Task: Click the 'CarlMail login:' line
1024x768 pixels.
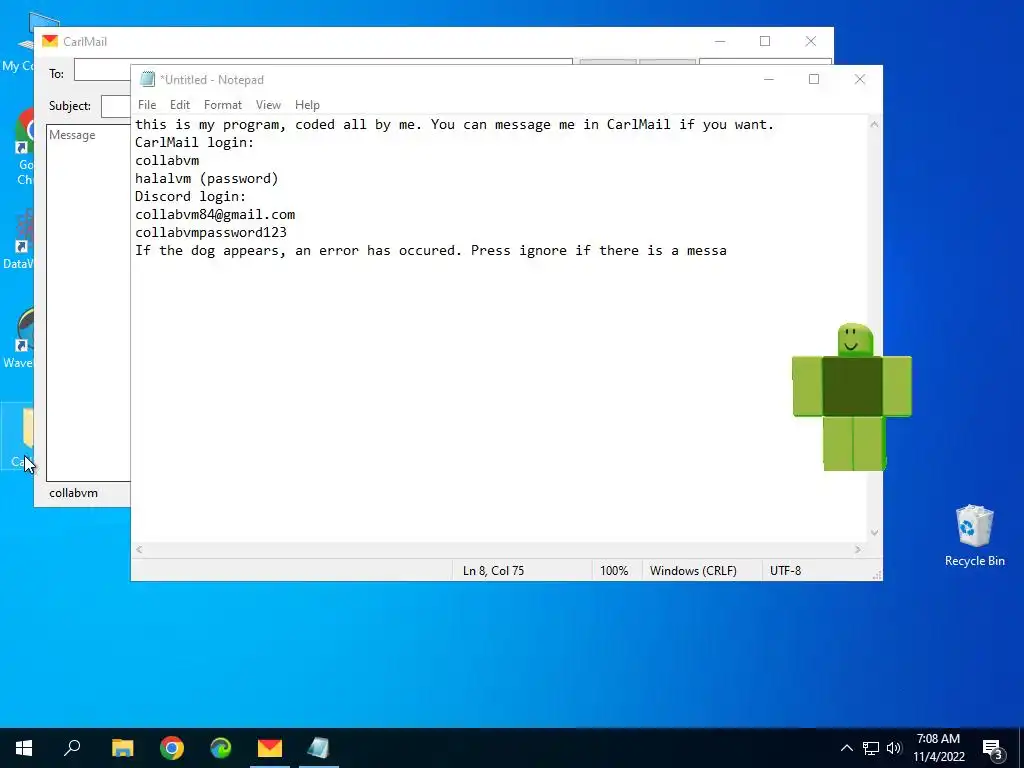Action: point(194,142)
